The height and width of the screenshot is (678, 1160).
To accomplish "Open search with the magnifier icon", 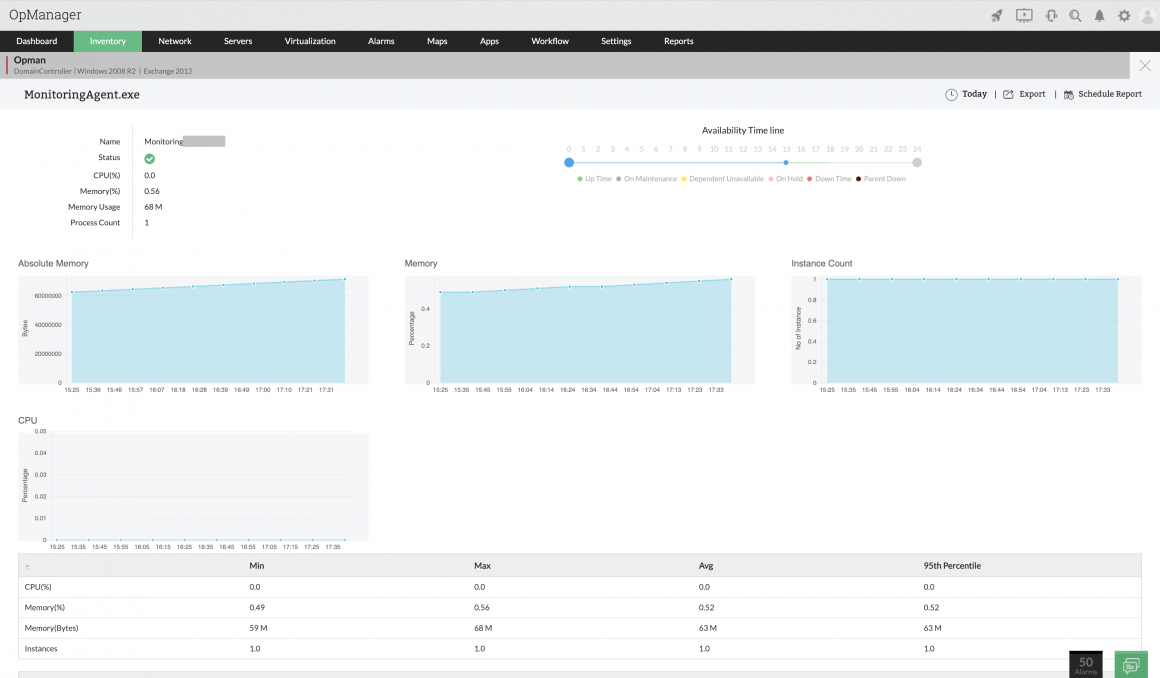I will [1075, 15].
